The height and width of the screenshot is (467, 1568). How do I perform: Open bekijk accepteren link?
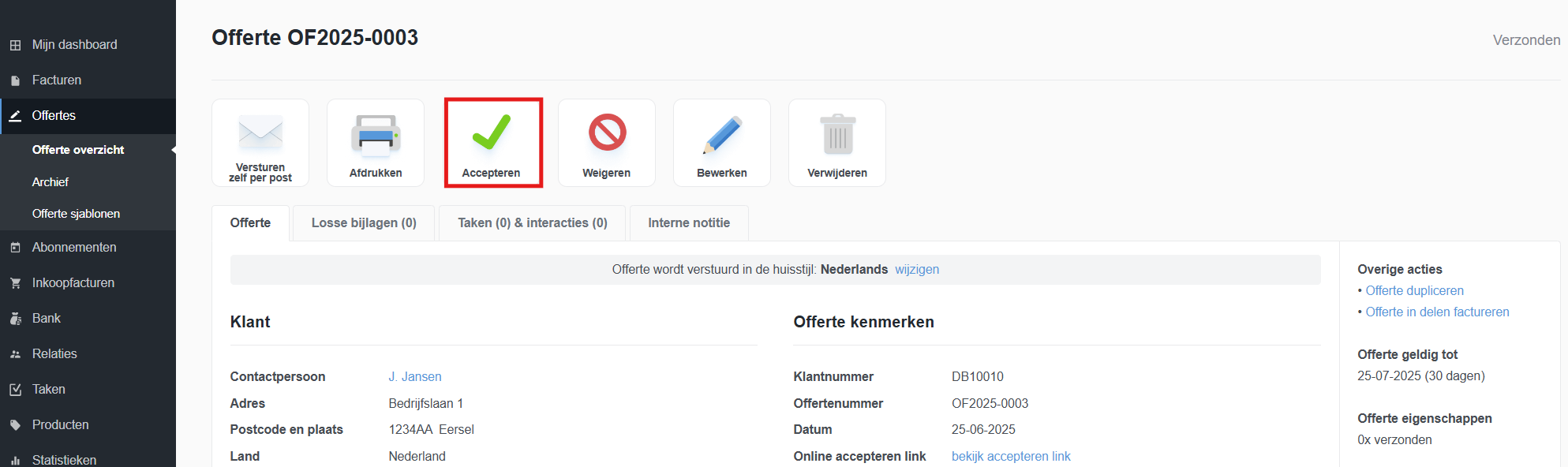coord(1010,457)
